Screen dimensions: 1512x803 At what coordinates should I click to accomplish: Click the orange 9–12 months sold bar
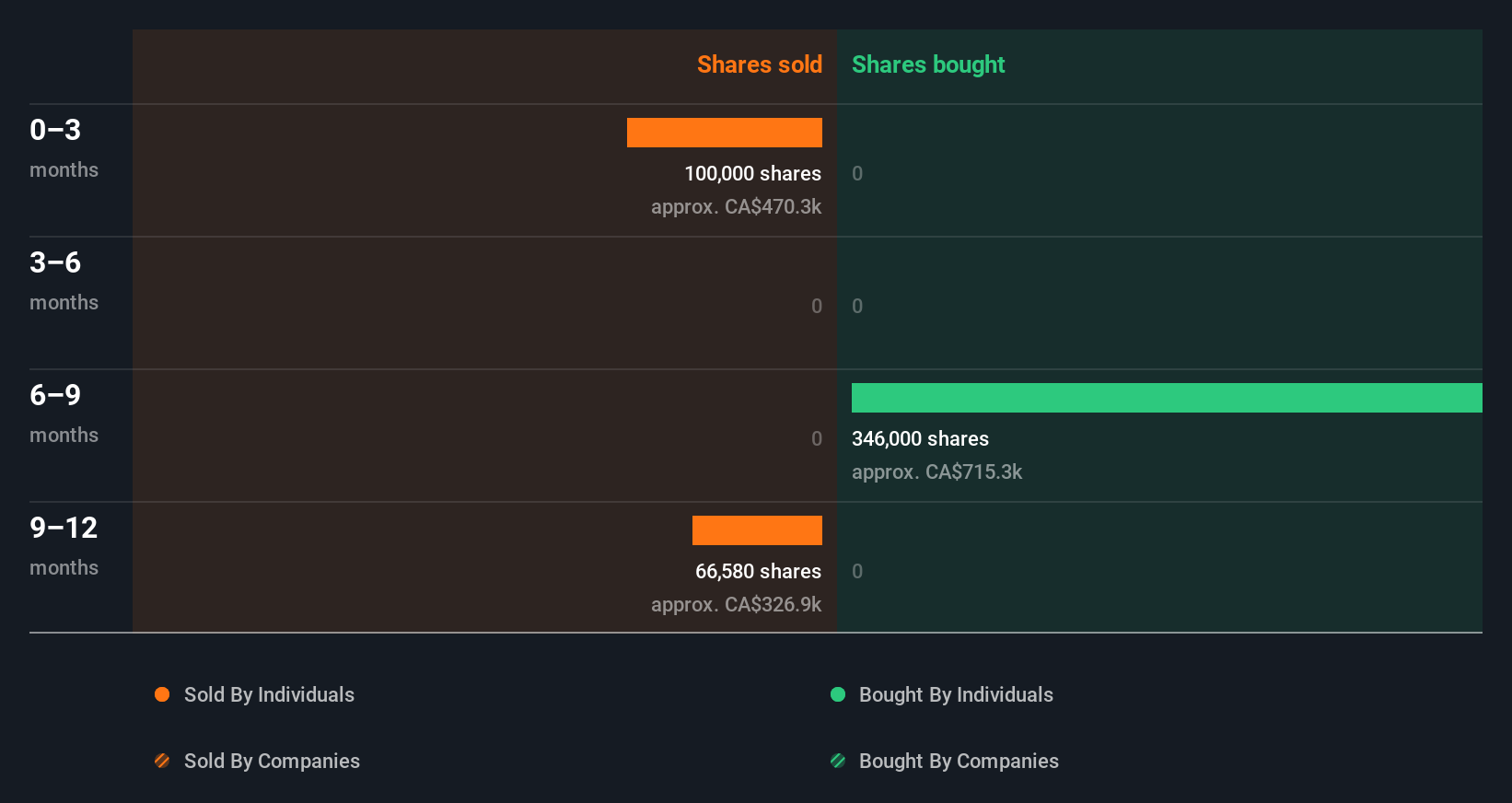(757, 530)
